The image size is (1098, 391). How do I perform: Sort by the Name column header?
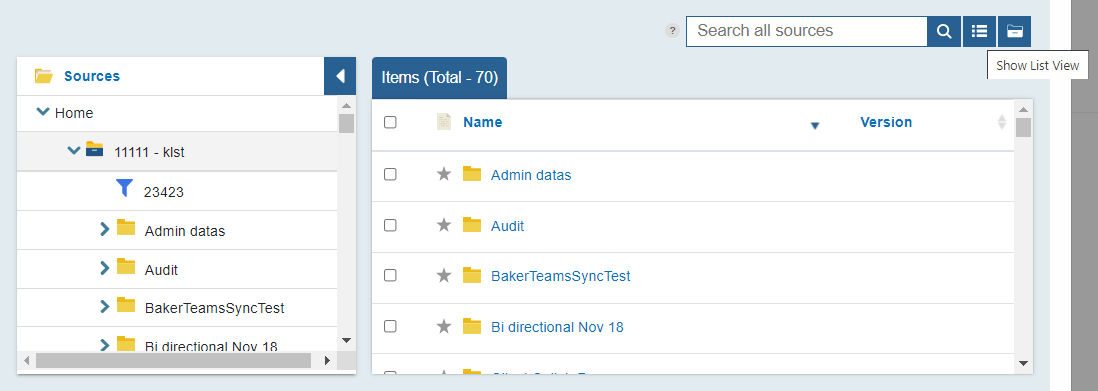[482, 122]
